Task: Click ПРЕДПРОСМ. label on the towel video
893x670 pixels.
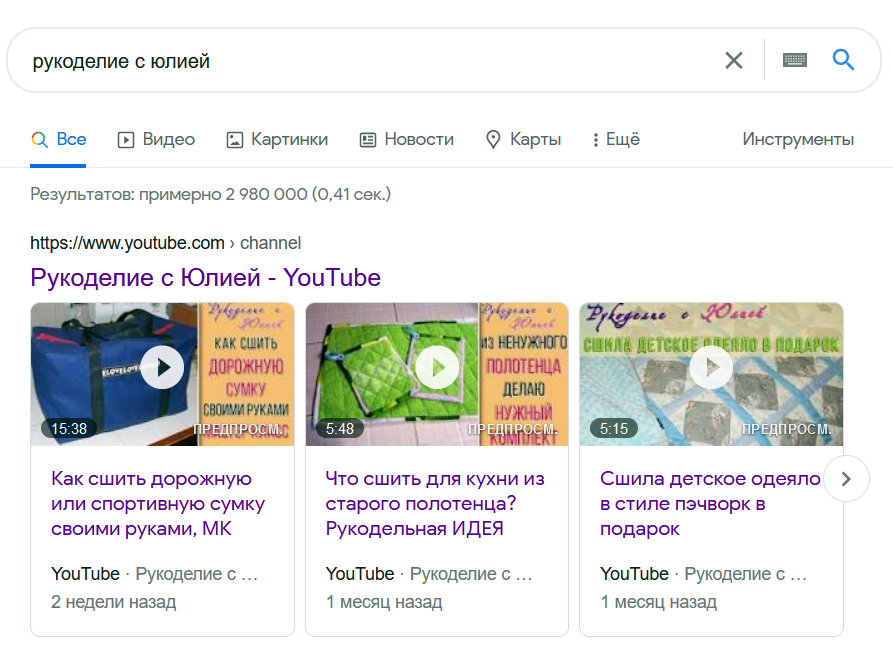Action: point(513,429)
